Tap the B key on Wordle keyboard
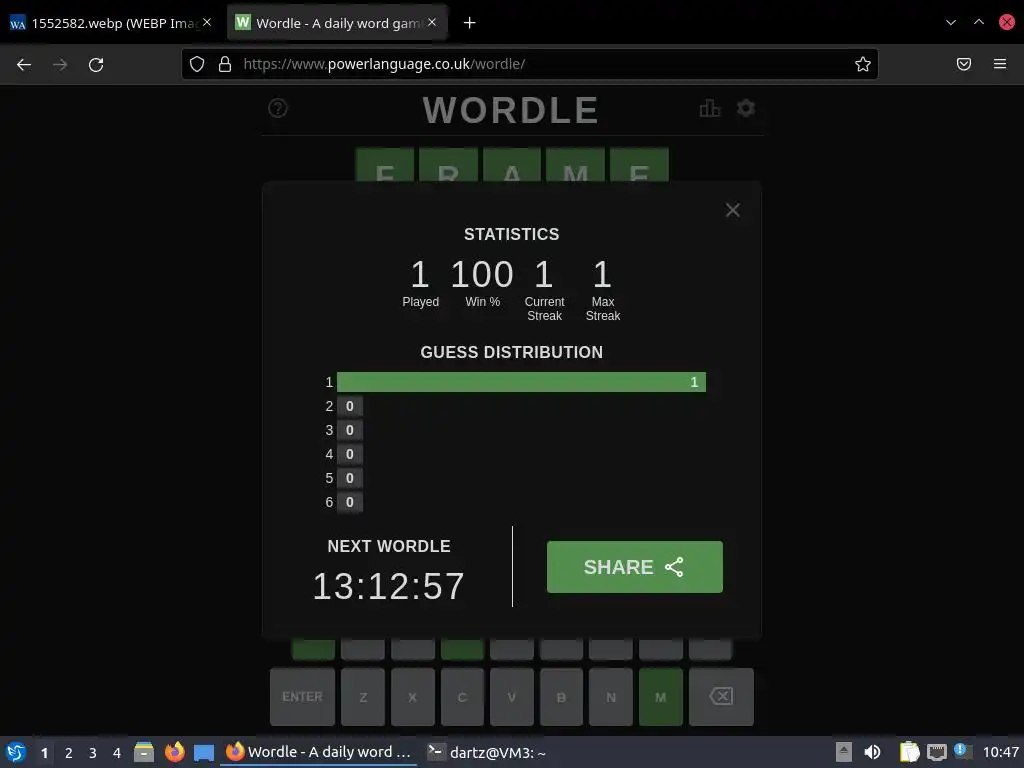The image size is (1024, 768). point(562,697)
